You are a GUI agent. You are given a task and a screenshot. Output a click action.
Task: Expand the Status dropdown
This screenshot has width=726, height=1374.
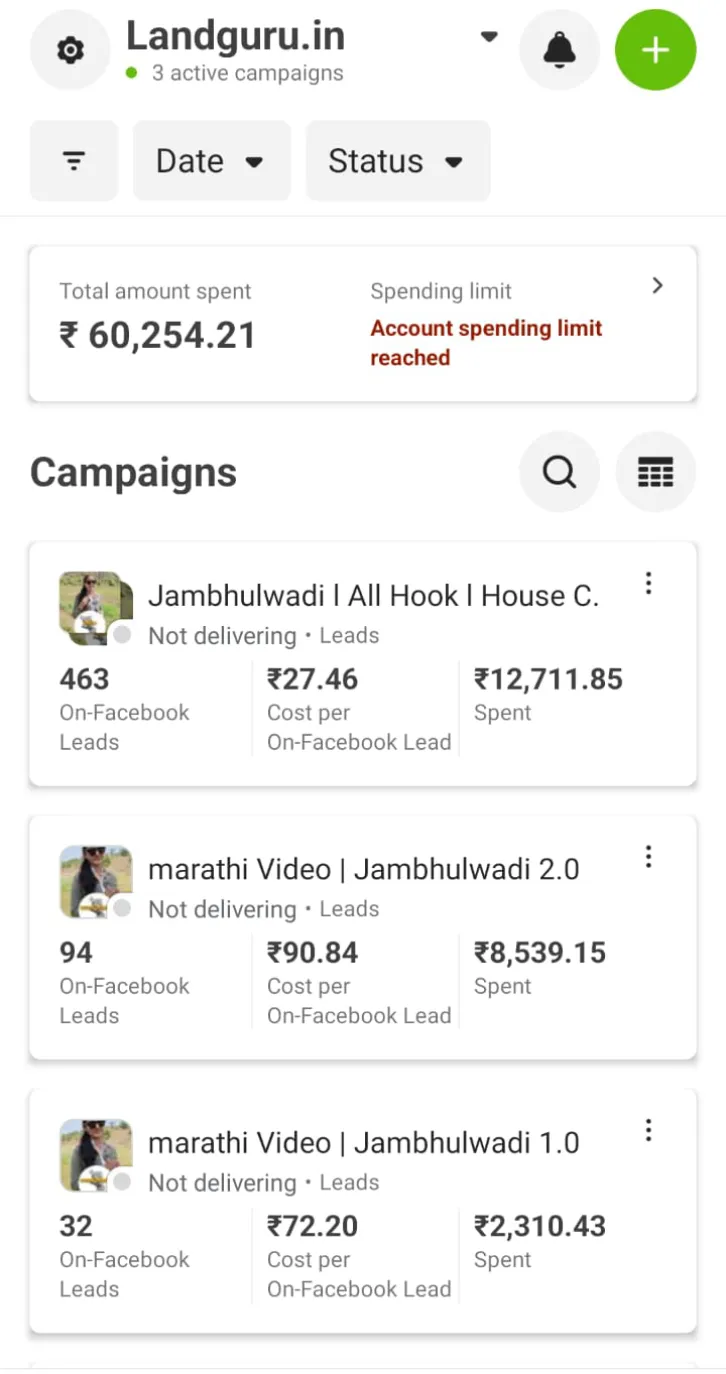(x=397, y=161)
